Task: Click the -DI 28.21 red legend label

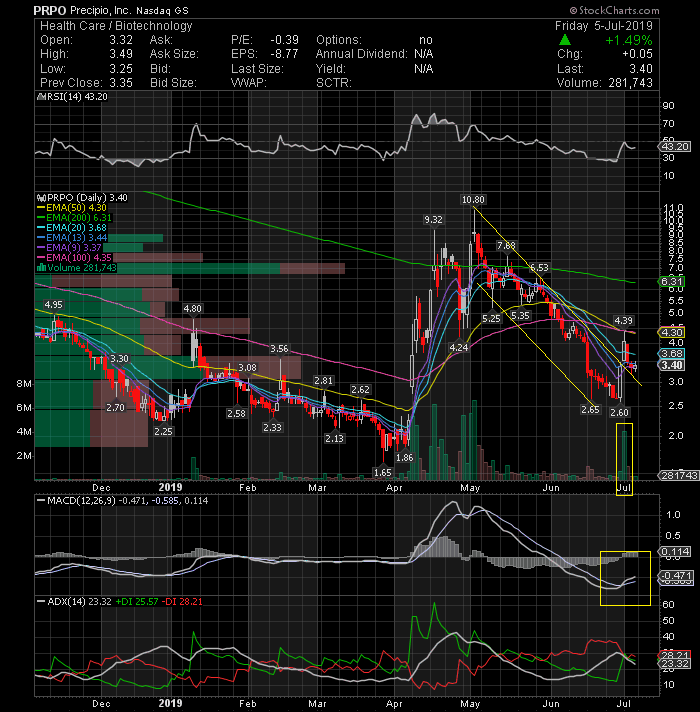Action: pos(182,602)
